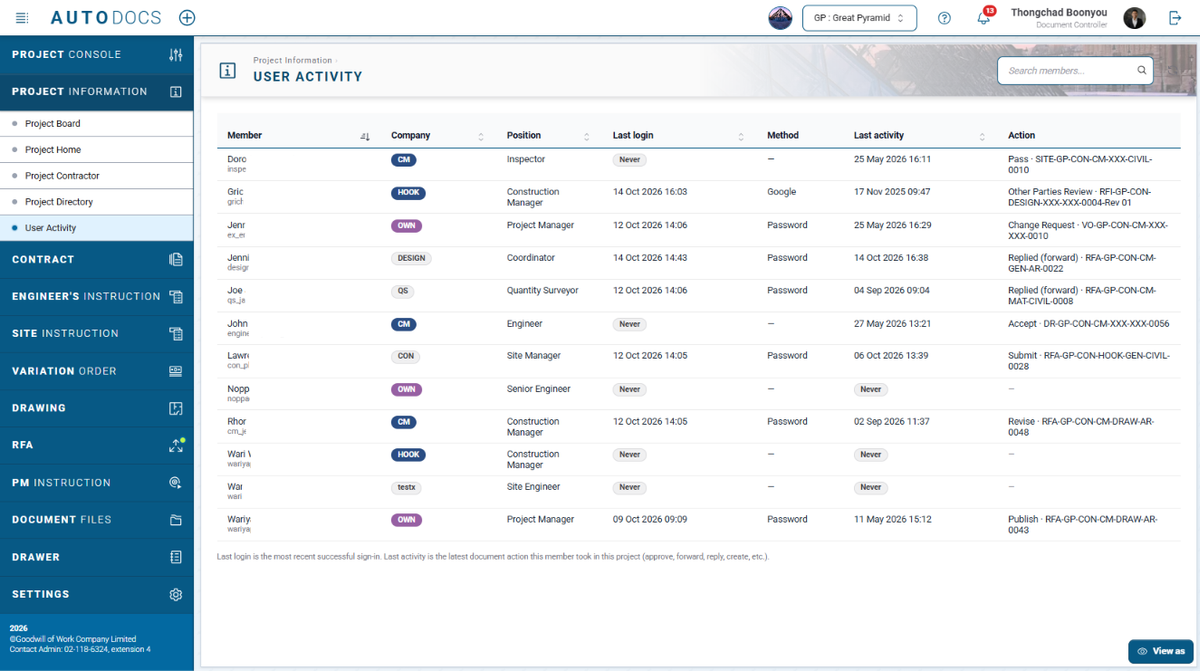Go to Project Directory
The image size is (1200, 671).
(97, 202)
